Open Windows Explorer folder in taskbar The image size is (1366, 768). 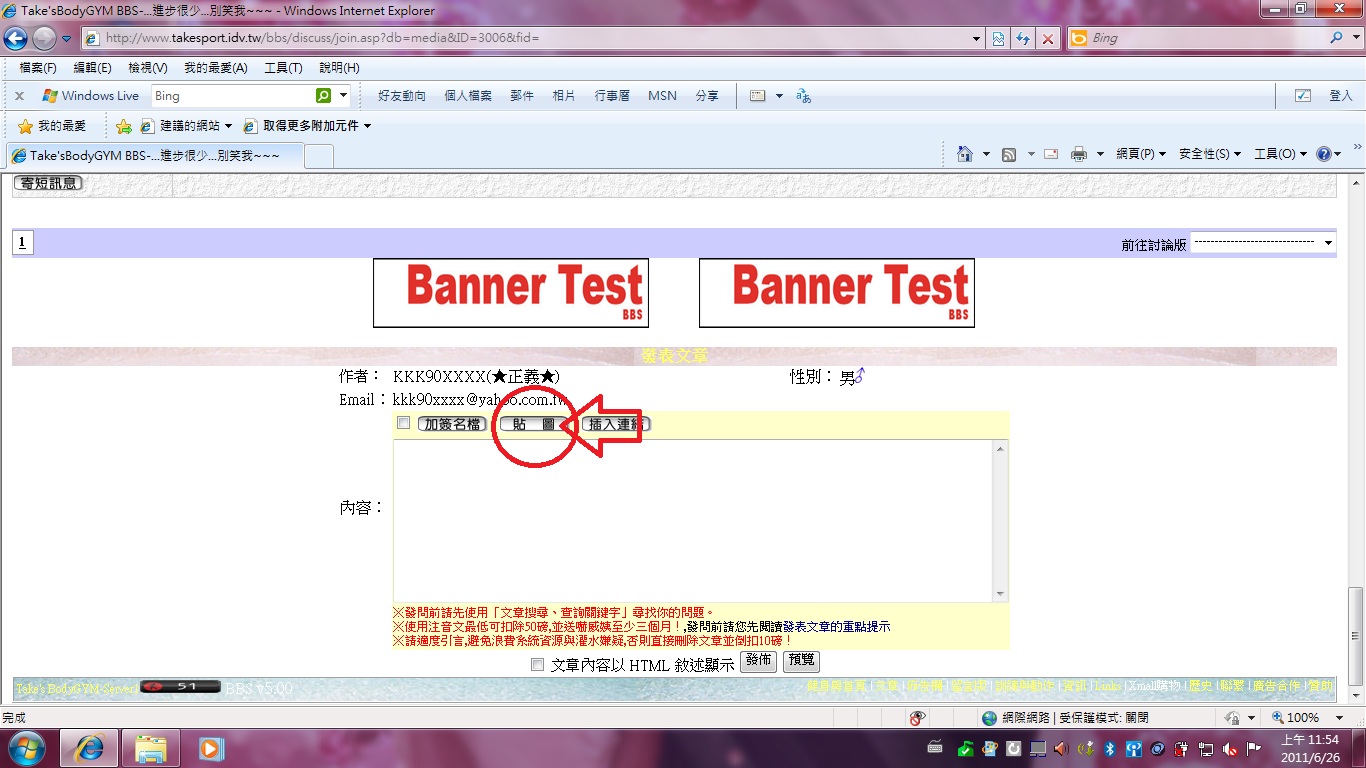(151, 748)
